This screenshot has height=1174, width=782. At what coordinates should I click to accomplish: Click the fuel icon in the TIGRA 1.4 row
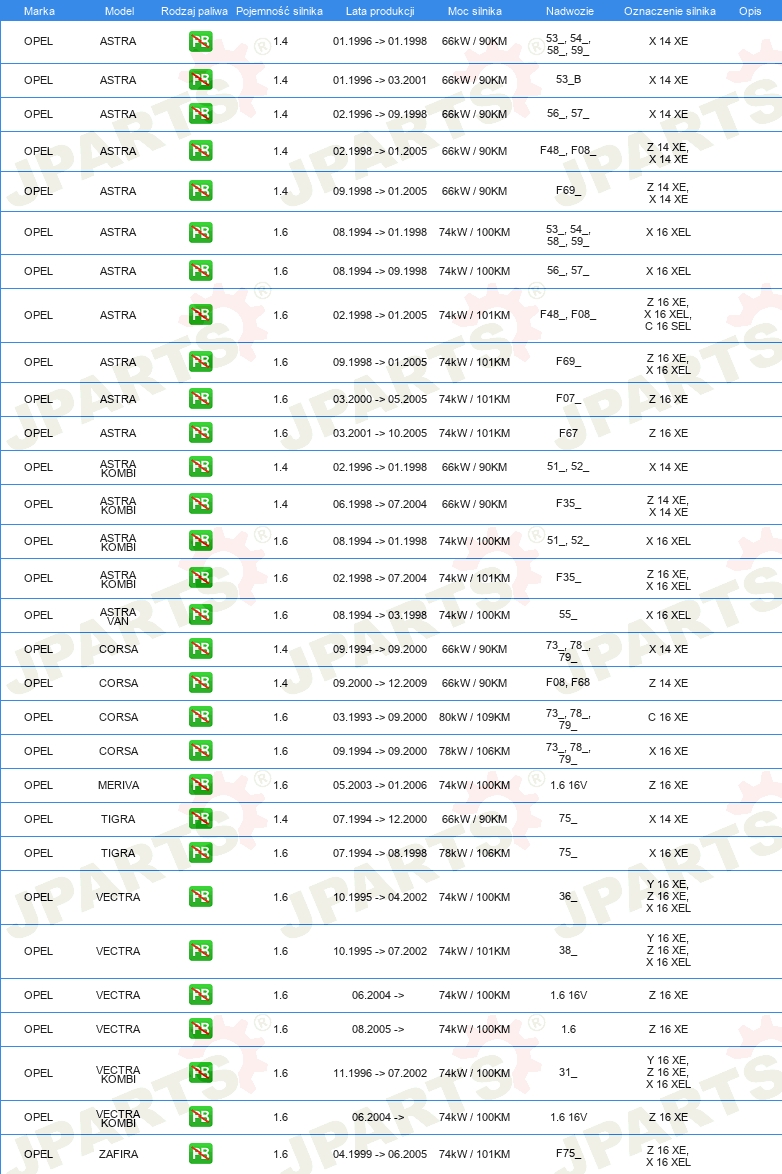click(200, 818)
